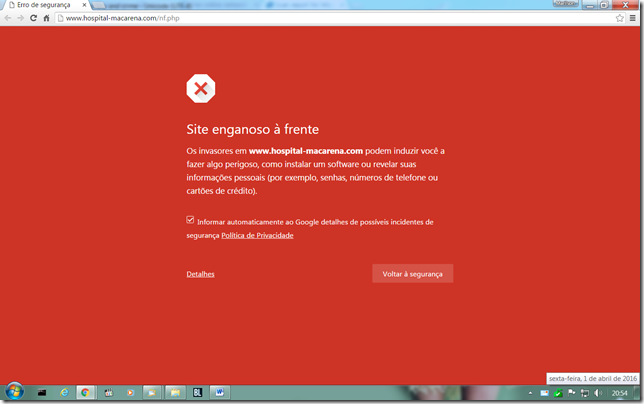
Task: Open the Chrome hamburger menu
Action: [631, 18]
